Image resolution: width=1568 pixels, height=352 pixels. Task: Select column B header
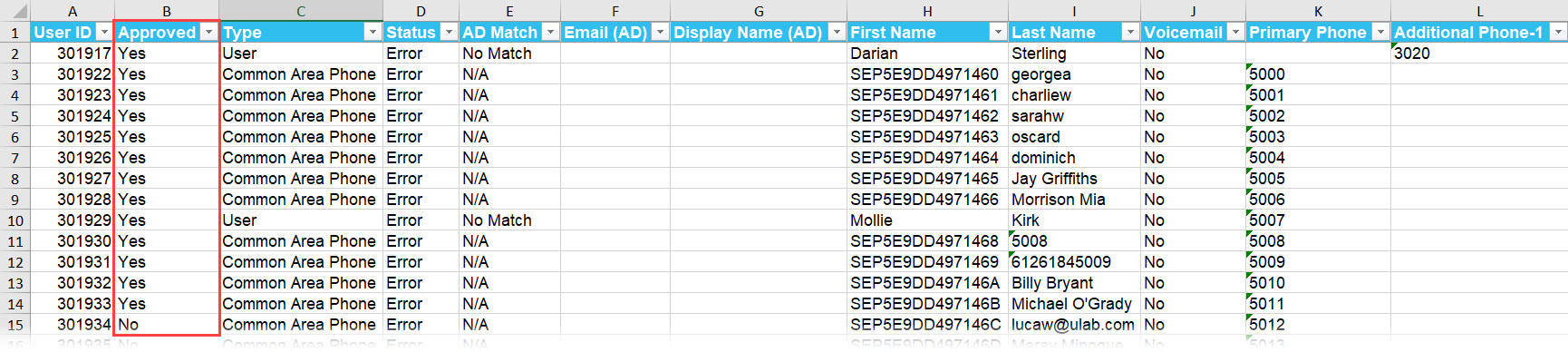click(x=167, y=11)
